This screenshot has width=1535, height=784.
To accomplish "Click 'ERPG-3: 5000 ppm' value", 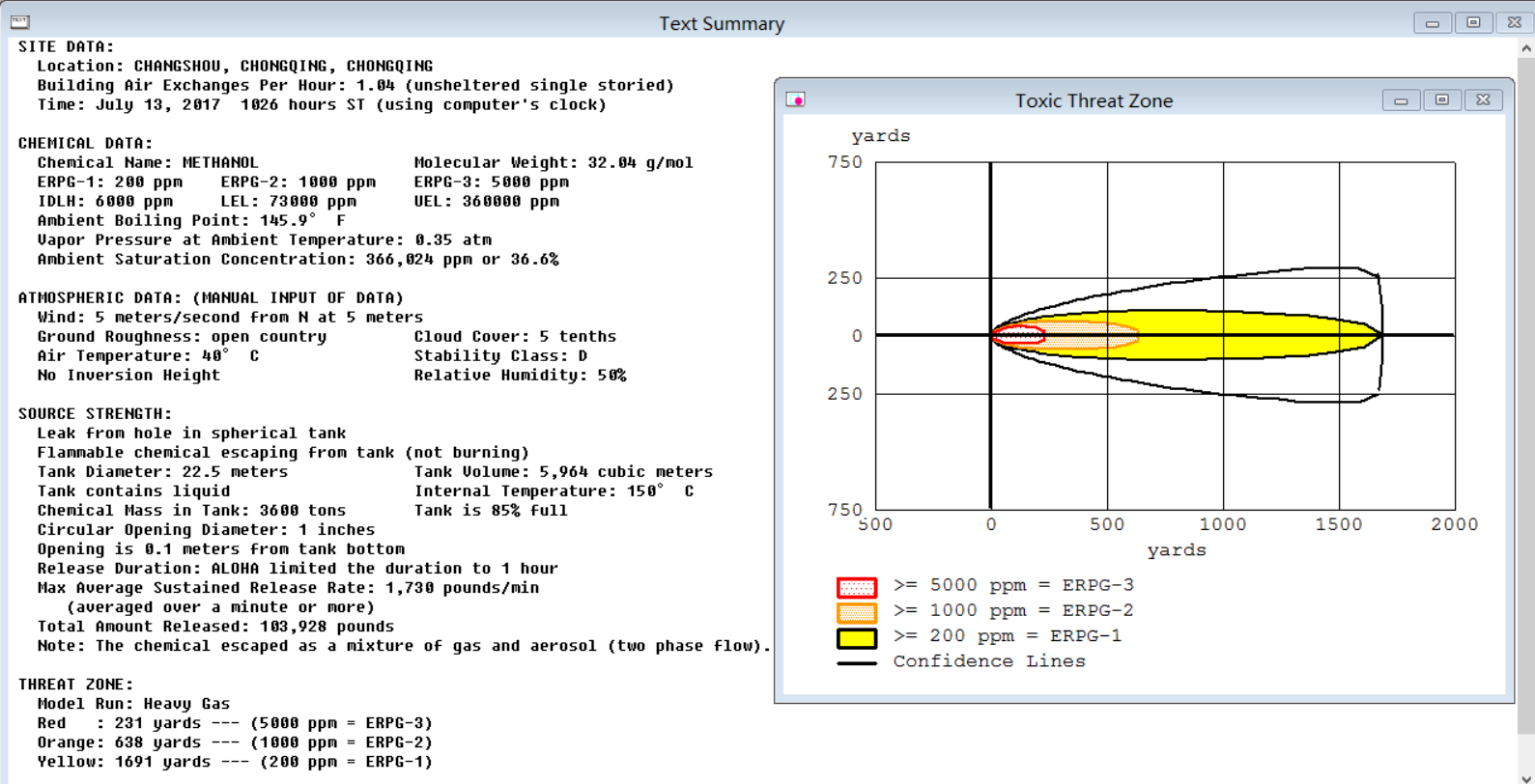I will (x=491, y=182).
